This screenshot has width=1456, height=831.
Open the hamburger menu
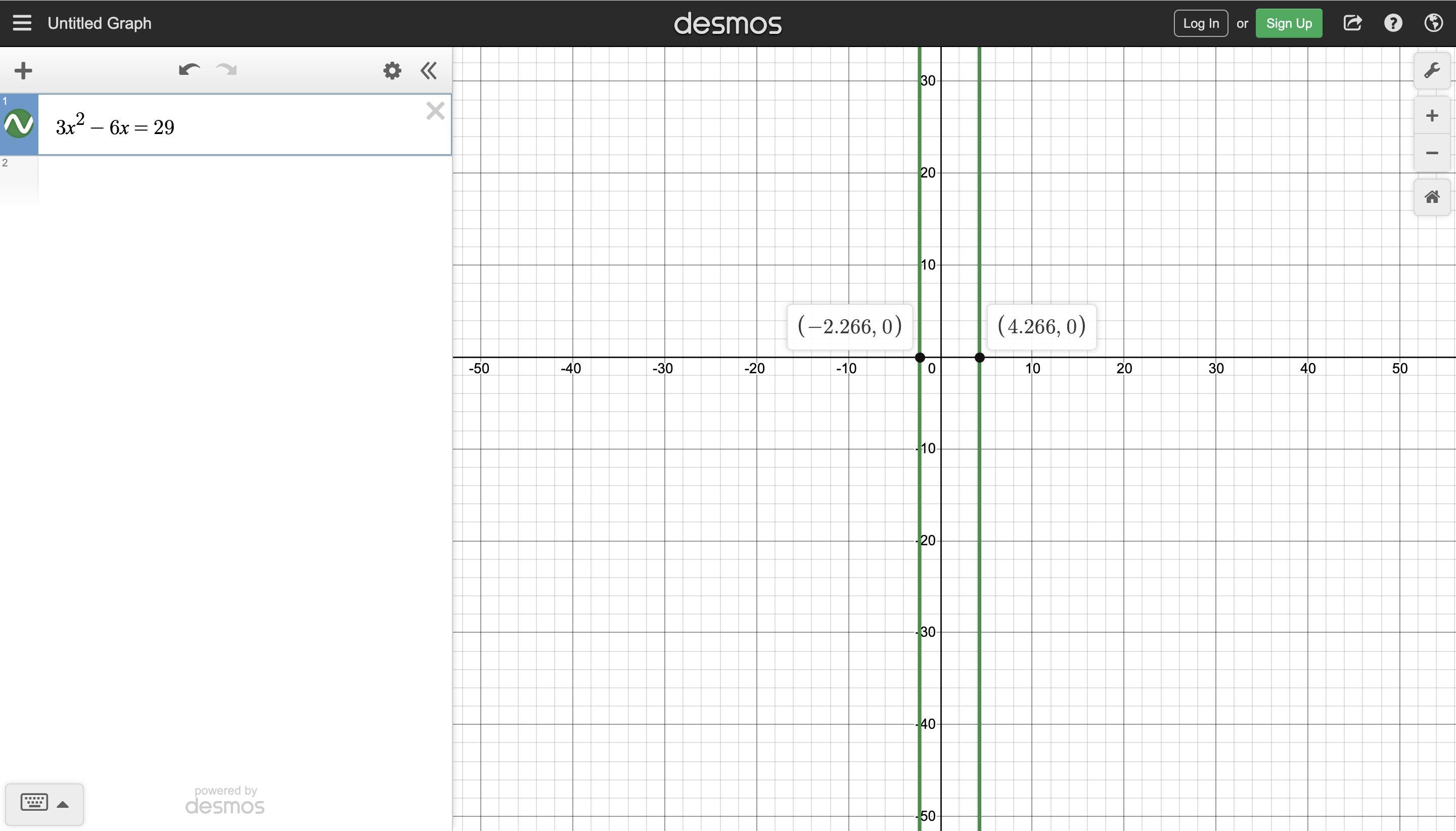pos(22,23)
